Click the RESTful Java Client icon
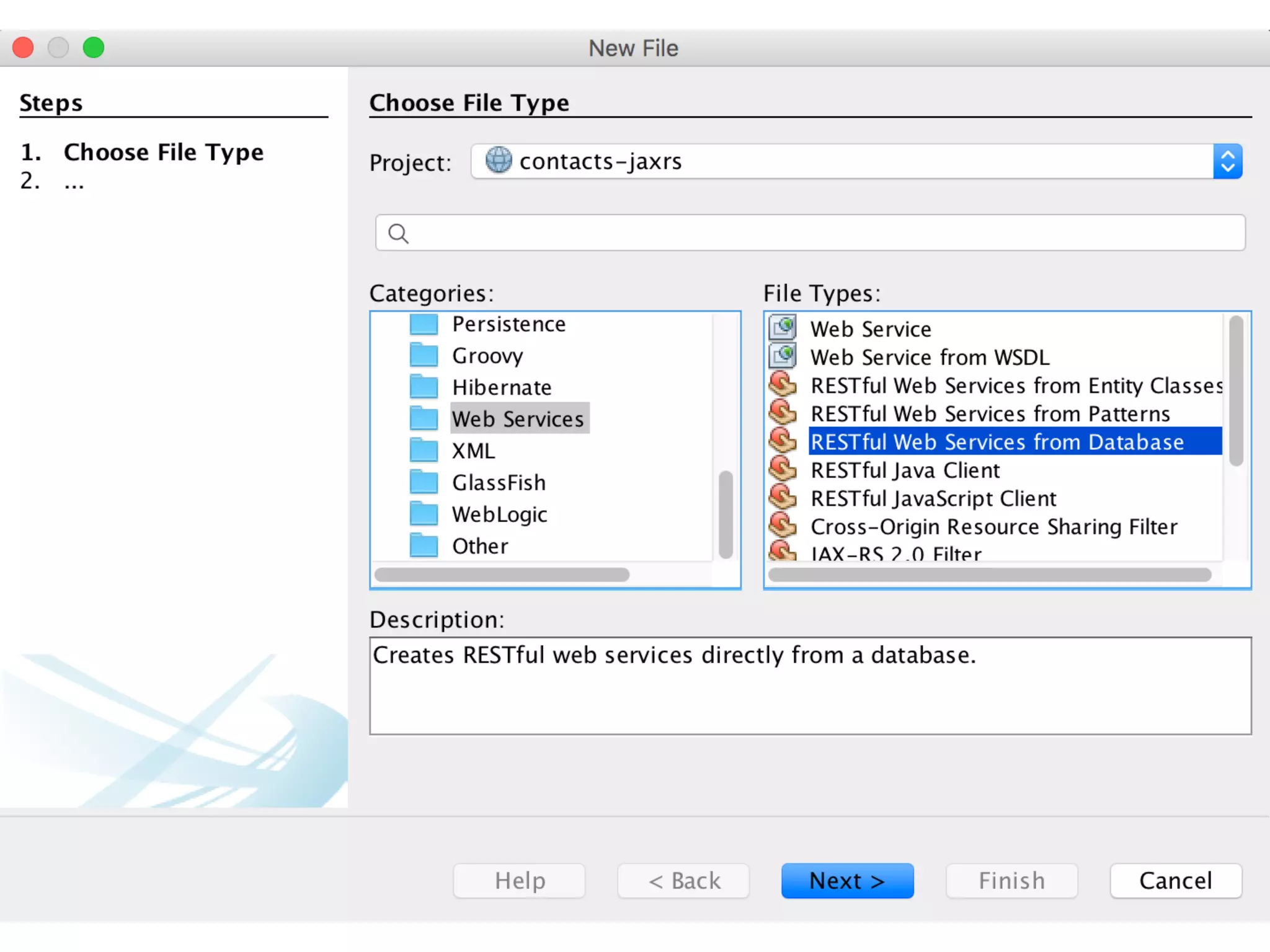The width and height of the screenshot is (1270, 952). click(x=783, y=470)
